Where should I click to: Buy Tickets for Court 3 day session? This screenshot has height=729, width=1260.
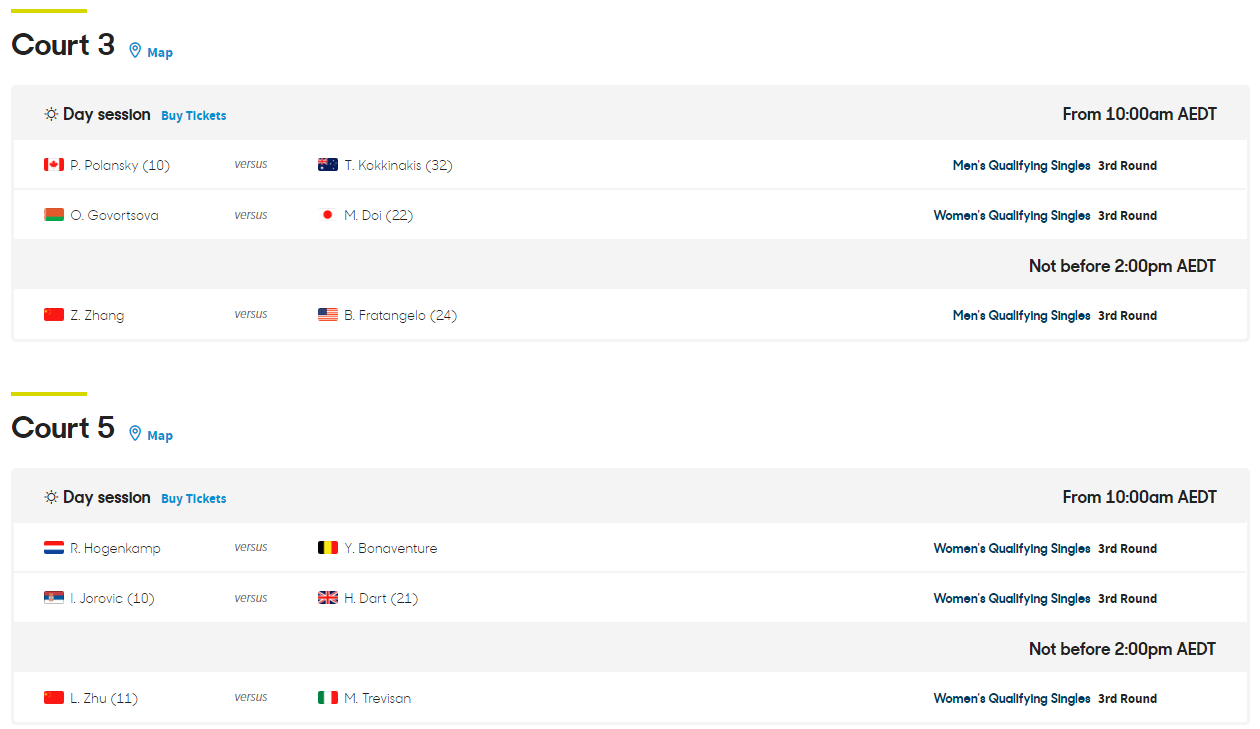point(194,116)
